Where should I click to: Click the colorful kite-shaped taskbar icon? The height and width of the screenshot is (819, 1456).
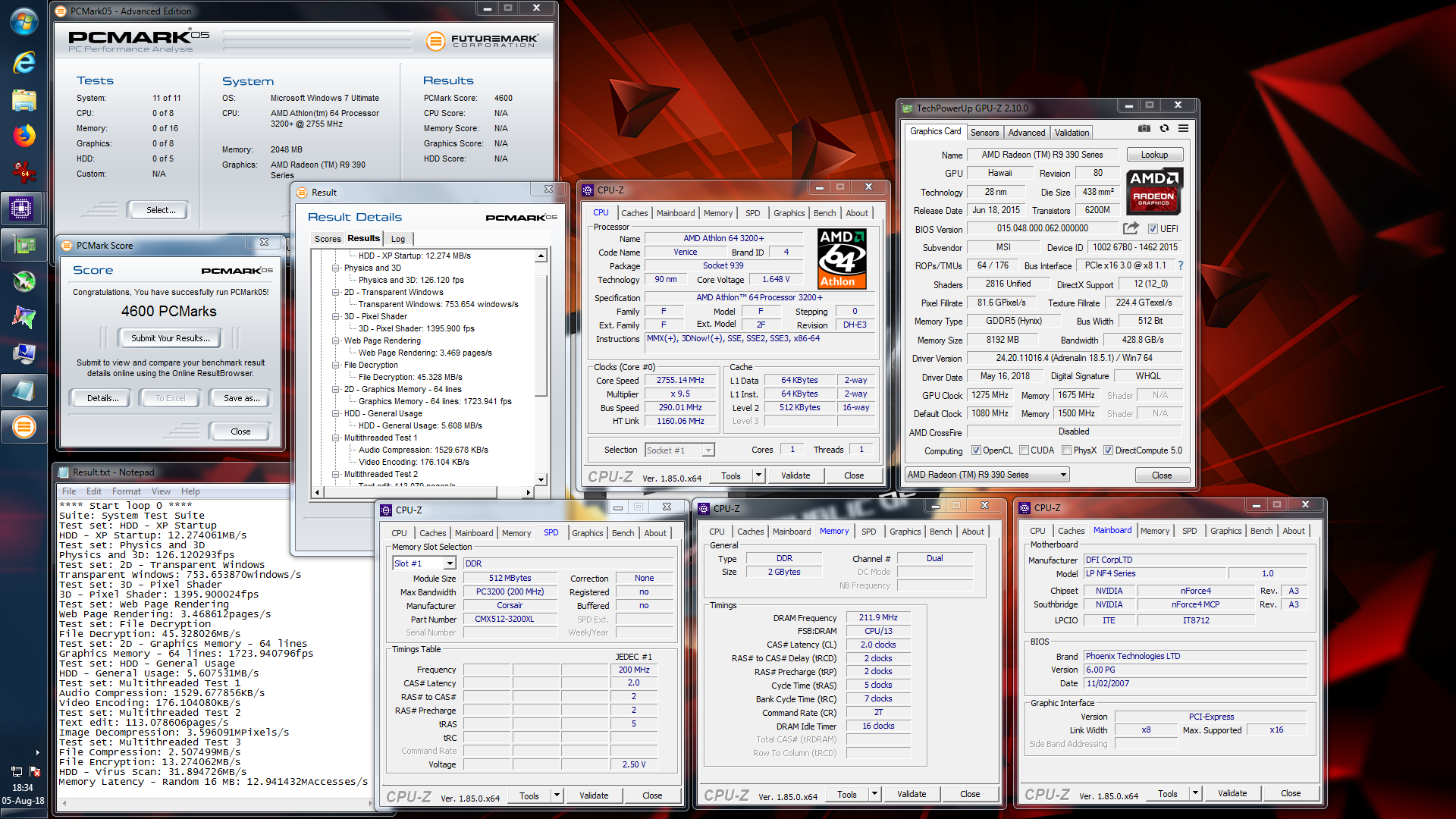click(24, 318)
